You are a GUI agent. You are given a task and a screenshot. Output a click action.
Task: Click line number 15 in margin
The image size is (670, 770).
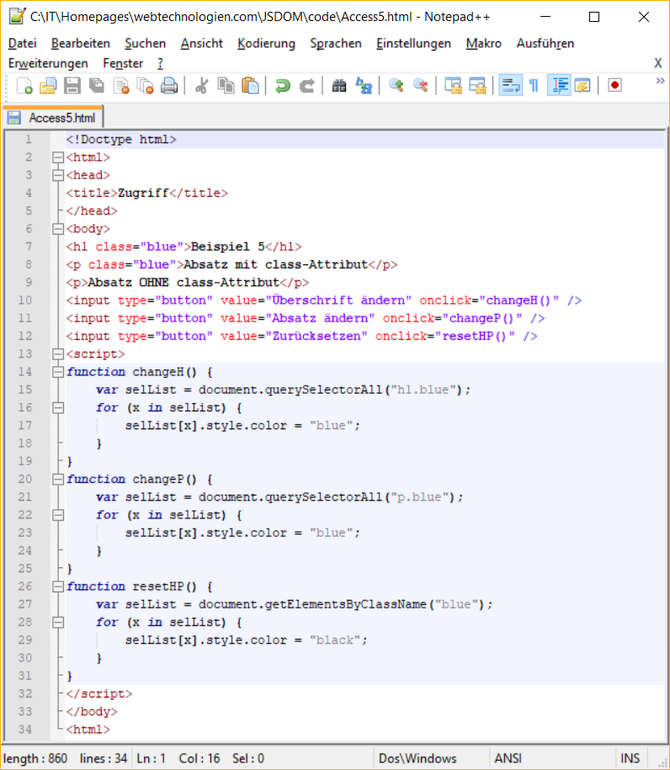coord(25,389)
